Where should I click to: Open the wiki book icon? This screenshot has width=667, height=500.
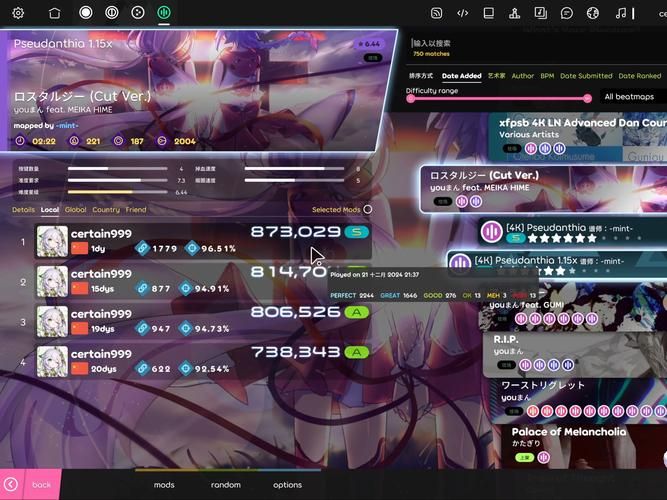[488, 13]
